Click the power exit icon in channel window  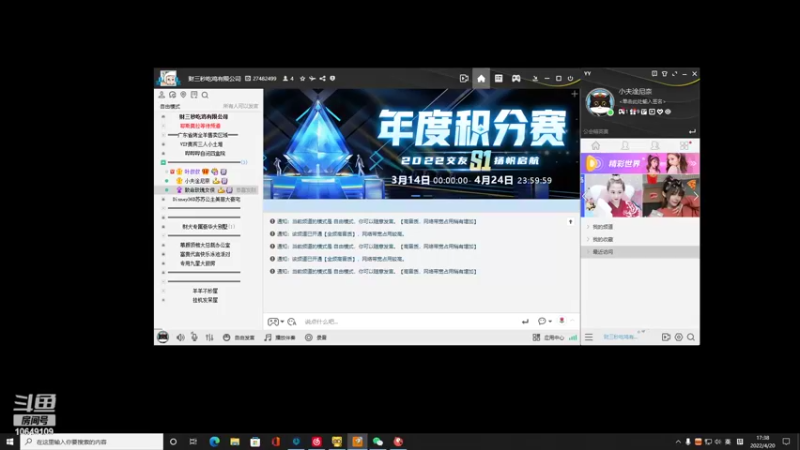point(570,79)
